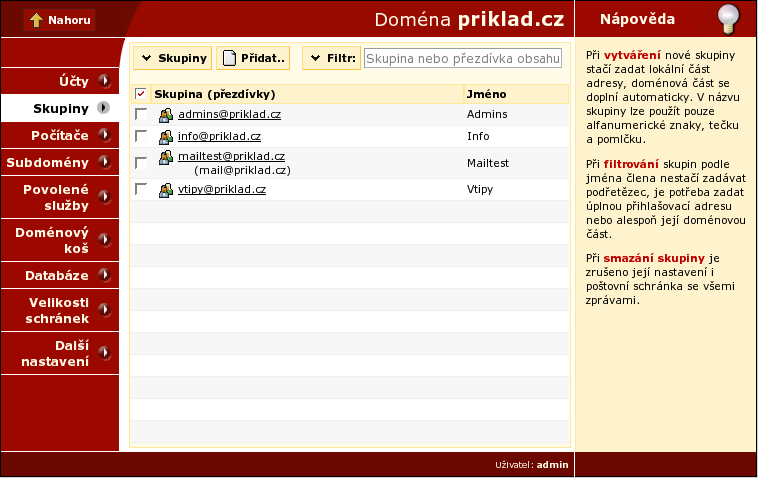Screen dimensions: 758x478
Task: Open Počítače in the sidebar menu
Action: [x=58, y=135]
